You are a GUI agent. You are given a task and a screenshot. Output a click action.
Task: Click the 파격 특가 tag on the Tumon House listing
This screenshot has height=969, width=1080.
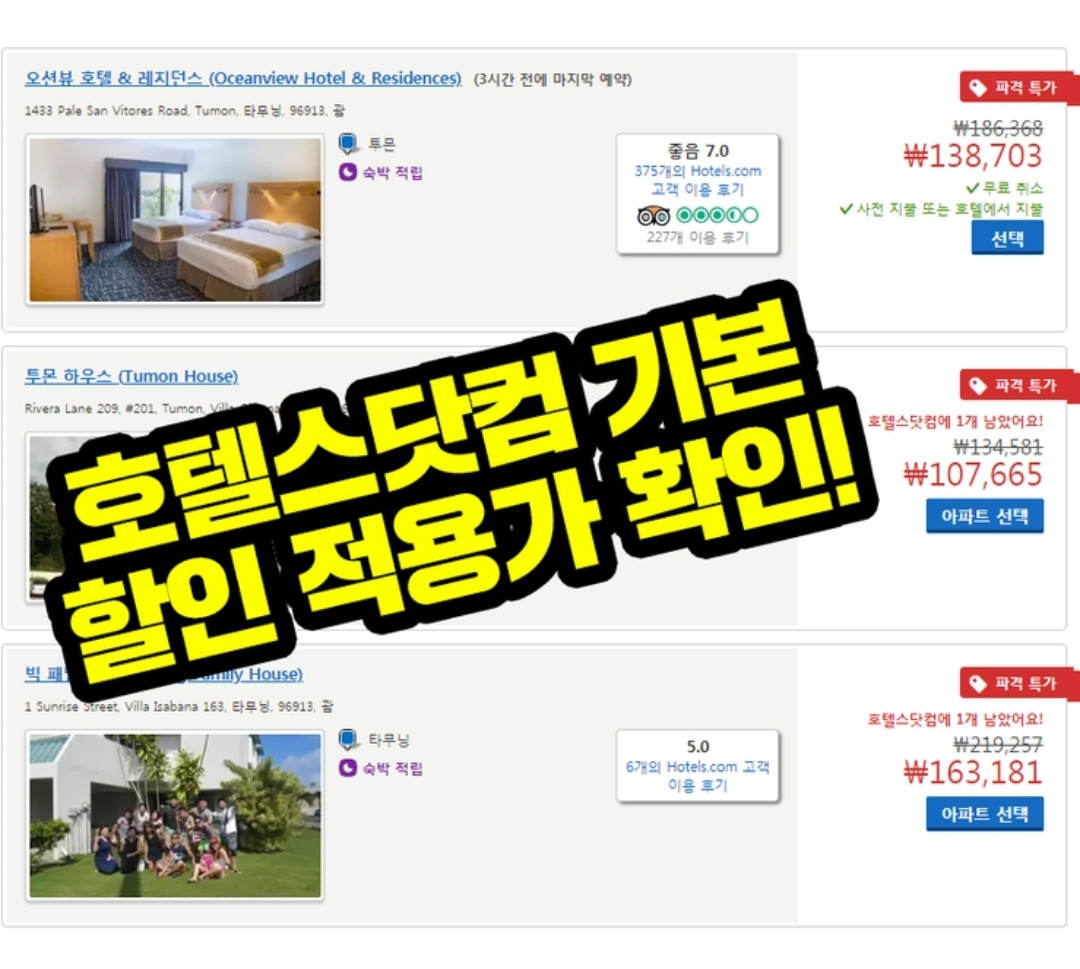coord(1017,386)
